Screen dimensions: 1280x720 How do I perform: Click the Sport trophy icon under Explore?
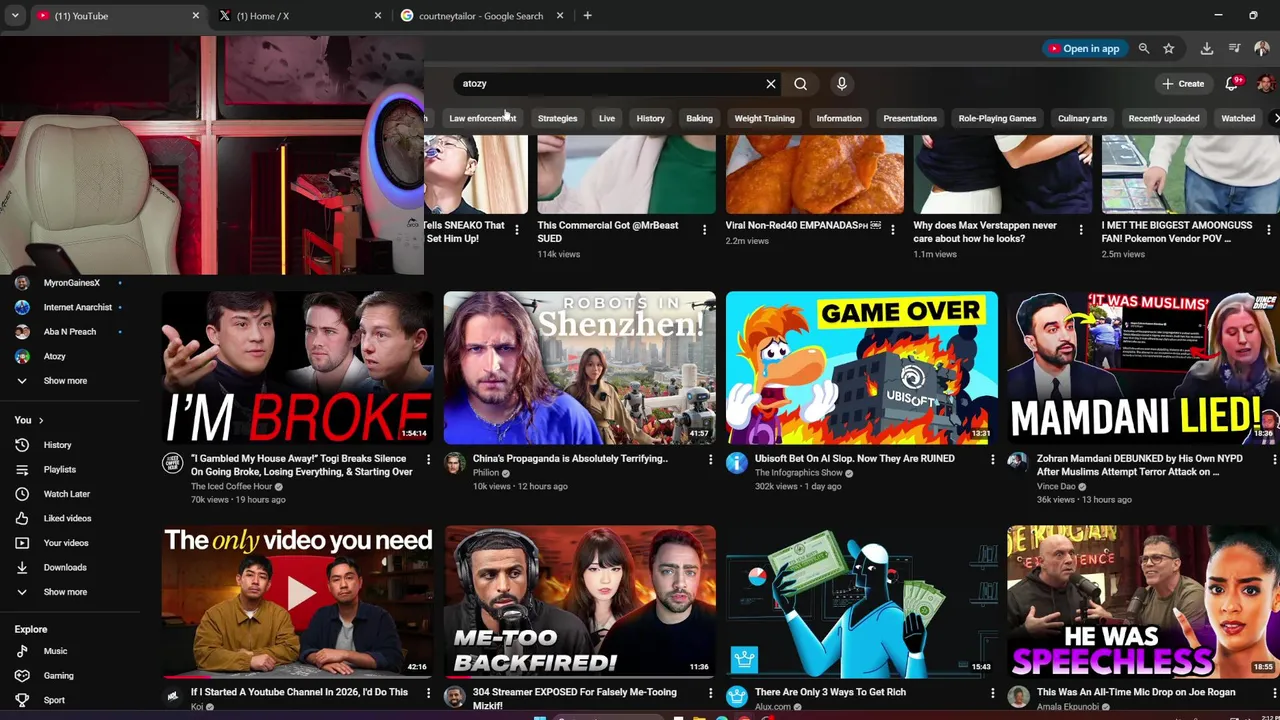click(x=22, y=700)
